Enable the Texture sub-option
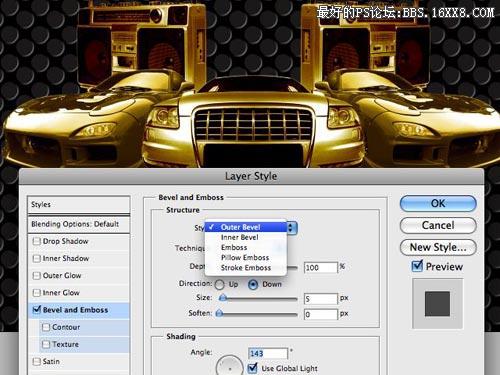Screen dimensions: 500x375 tap(46, 344)
